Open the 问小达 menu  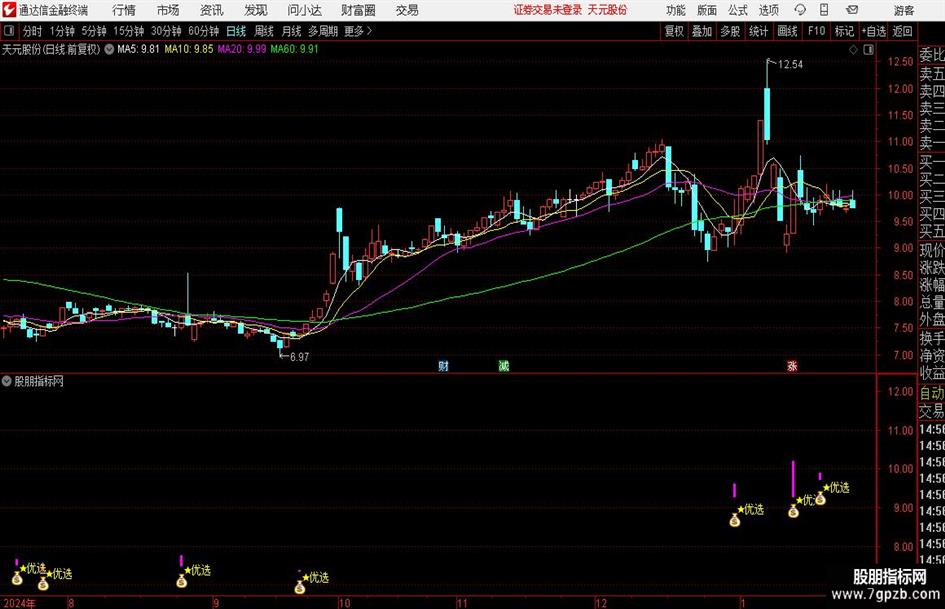pos(304,10)
